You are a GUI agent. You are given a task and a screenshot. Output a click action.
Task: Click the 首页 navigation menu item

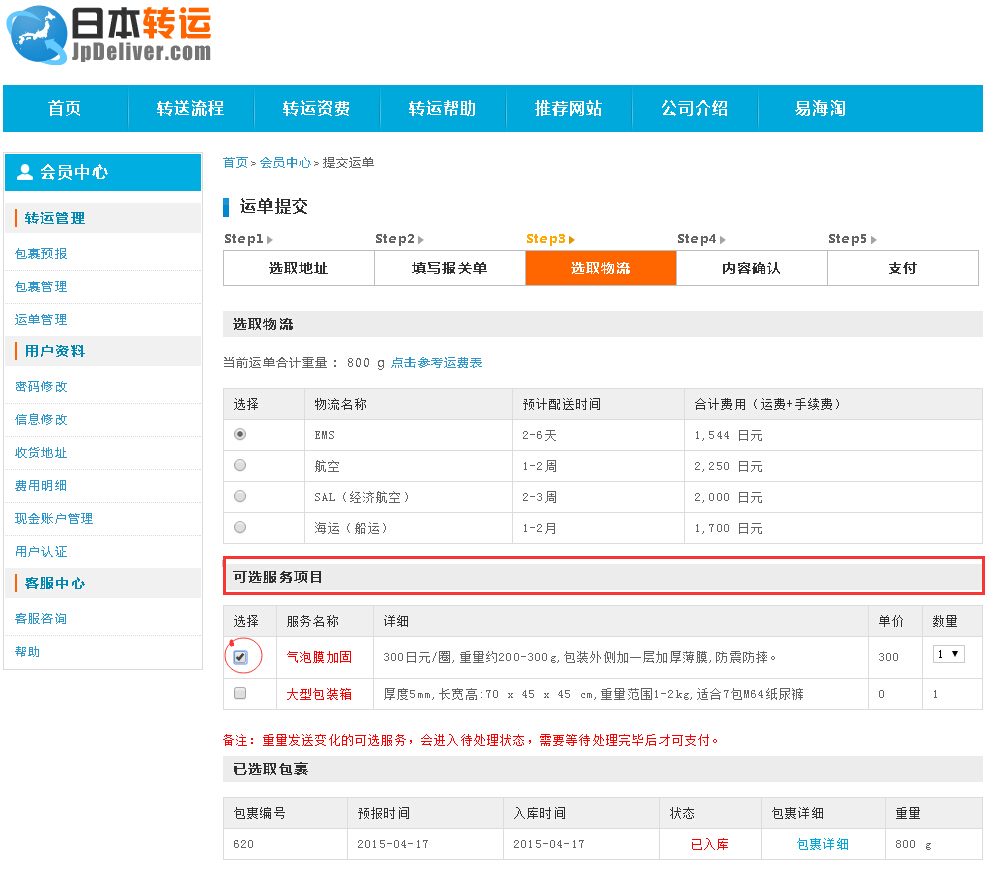[63, 109]
